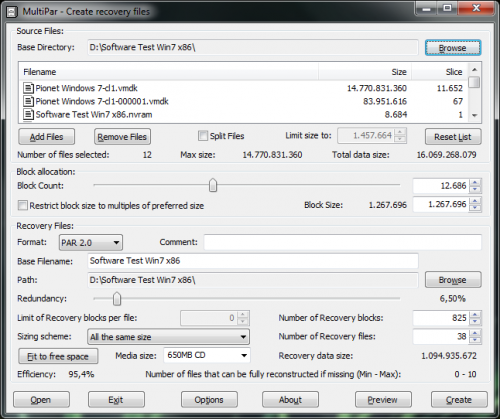
Task: Increase Block Count with up stepper arrow
Action: click(475, 182)
